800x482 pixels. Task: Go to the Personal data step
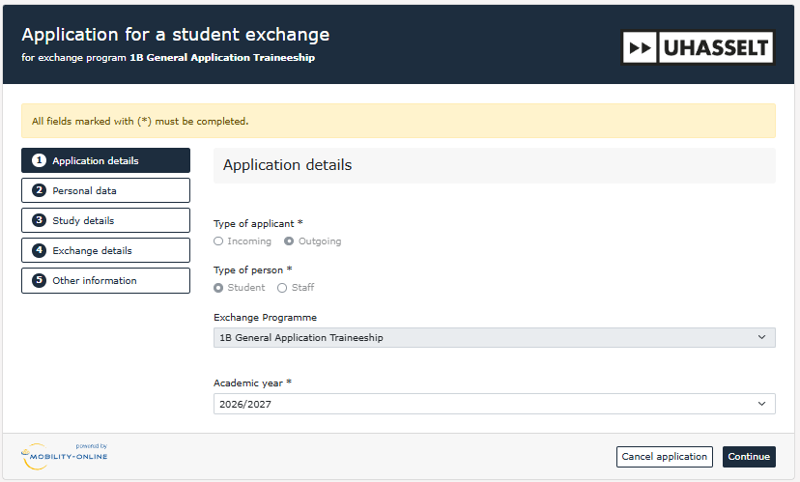tap(105, 191)
